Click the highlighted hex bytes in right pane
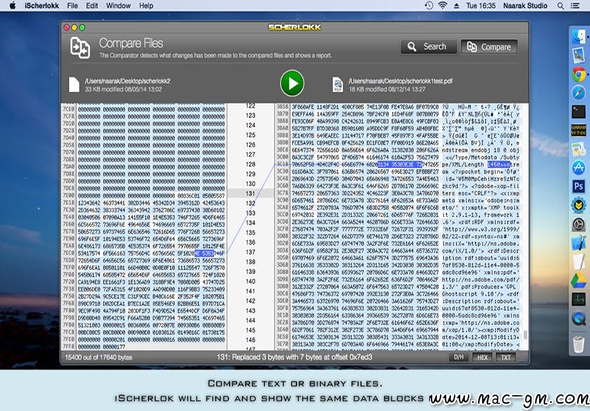The width and height of the screenshot is (590, 411). [400, 164]
